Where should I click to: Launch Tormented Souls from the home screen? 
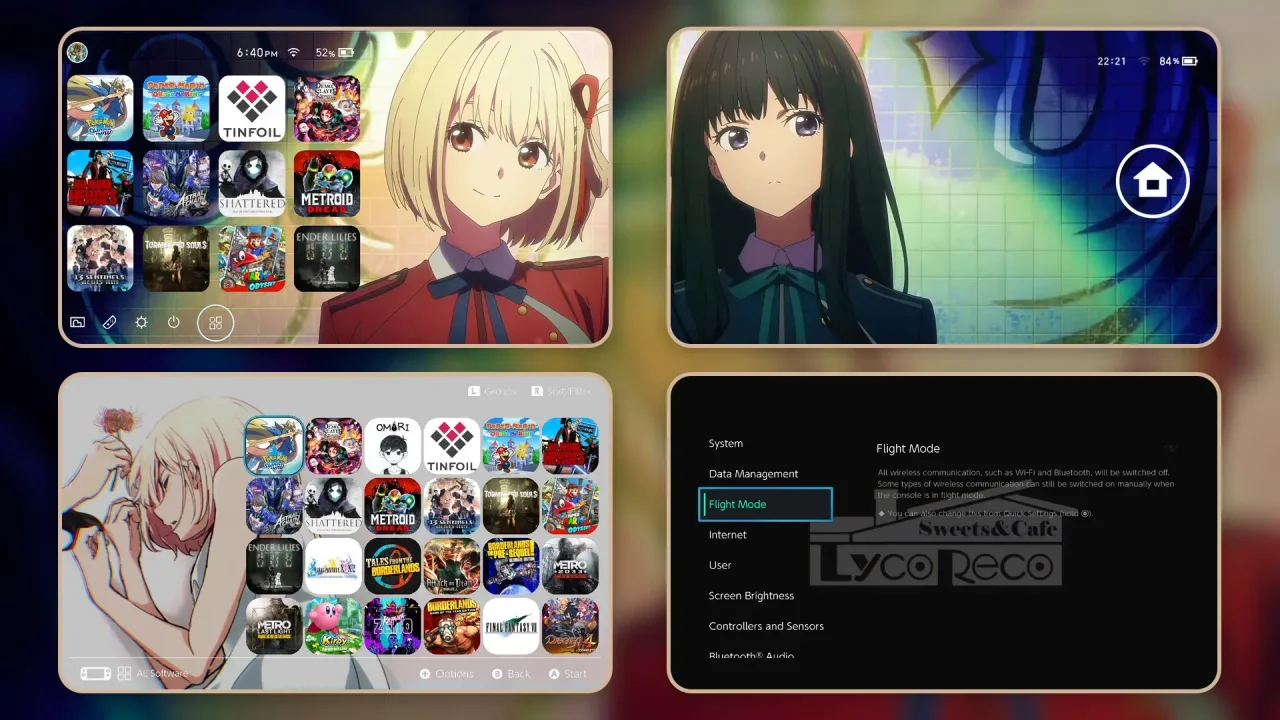[x=176, y=258]
